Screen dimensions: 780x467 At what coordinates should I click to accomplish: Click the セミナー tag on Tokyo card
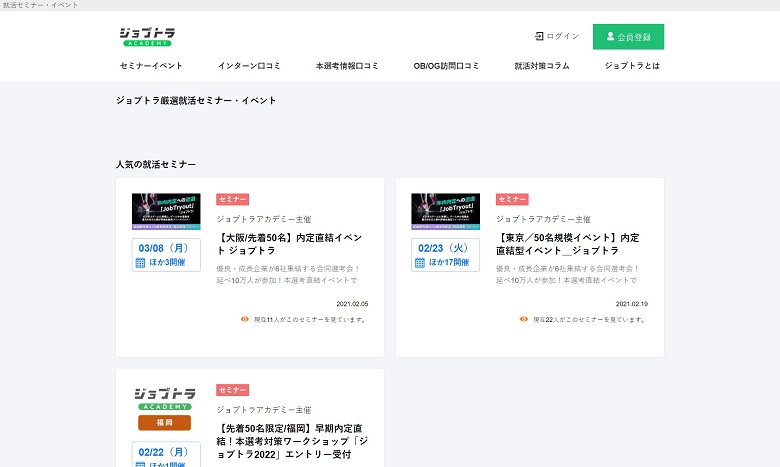[512, 199]
